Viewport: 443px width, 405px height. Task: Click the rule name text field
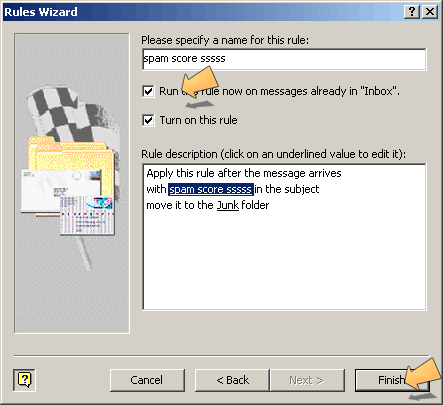[x=284, y=59]
